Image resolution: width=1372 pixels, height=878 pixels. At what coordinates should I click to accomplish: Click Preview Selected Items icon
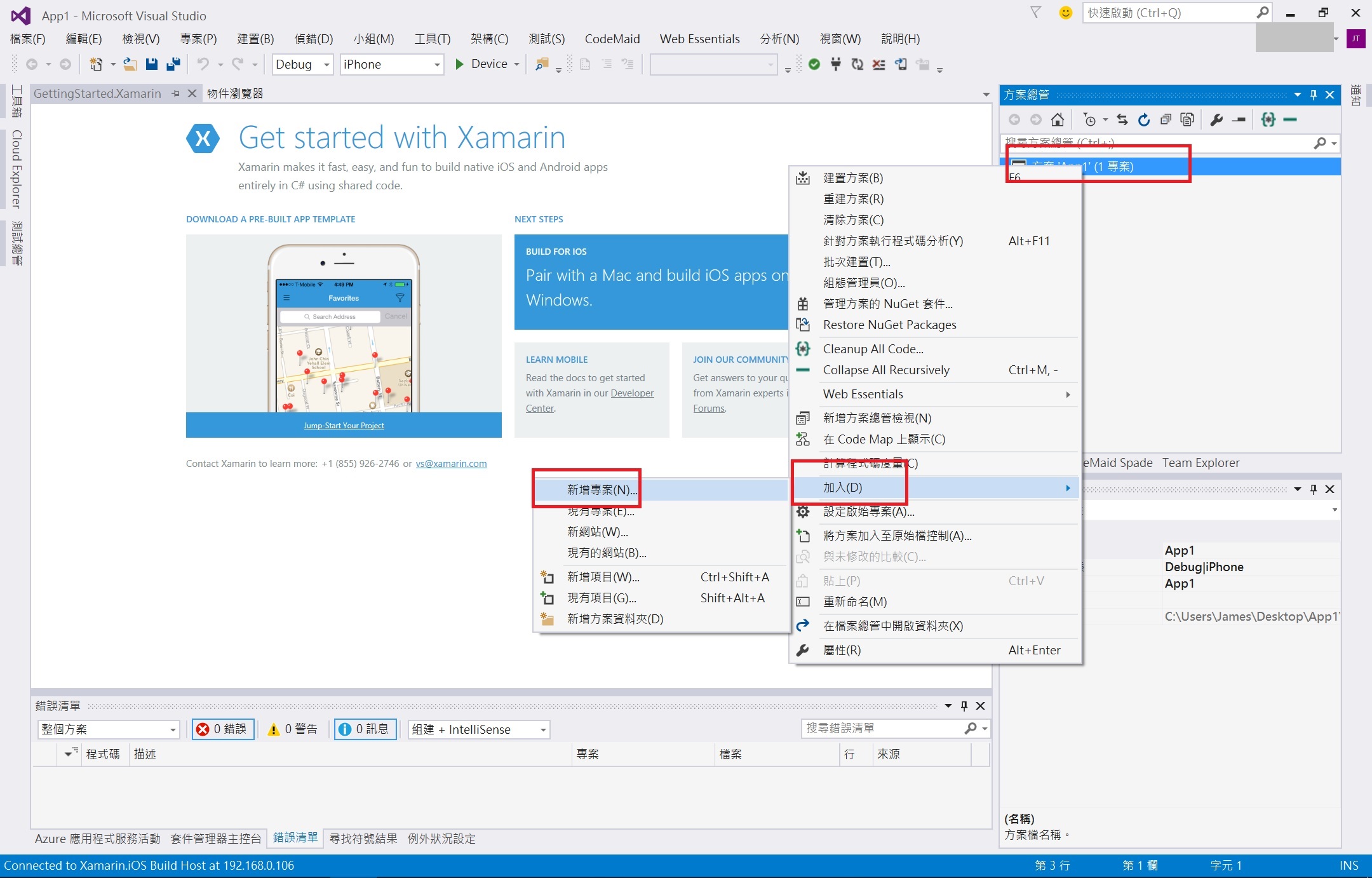point(1239,119)
